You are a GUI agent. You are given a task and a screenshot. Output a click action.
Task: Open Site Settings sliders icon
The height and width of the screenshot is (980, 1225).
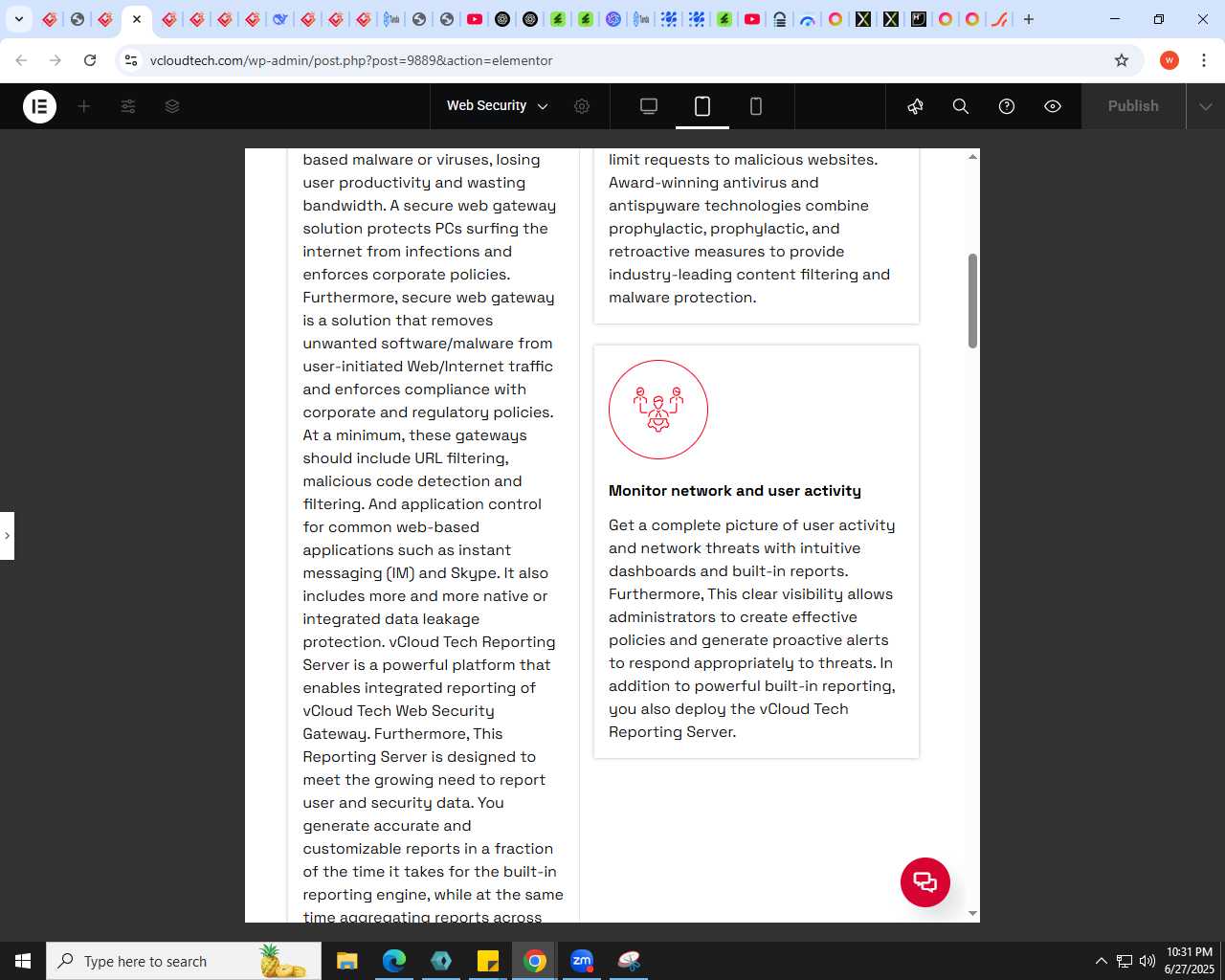click(x=128, y=106)
